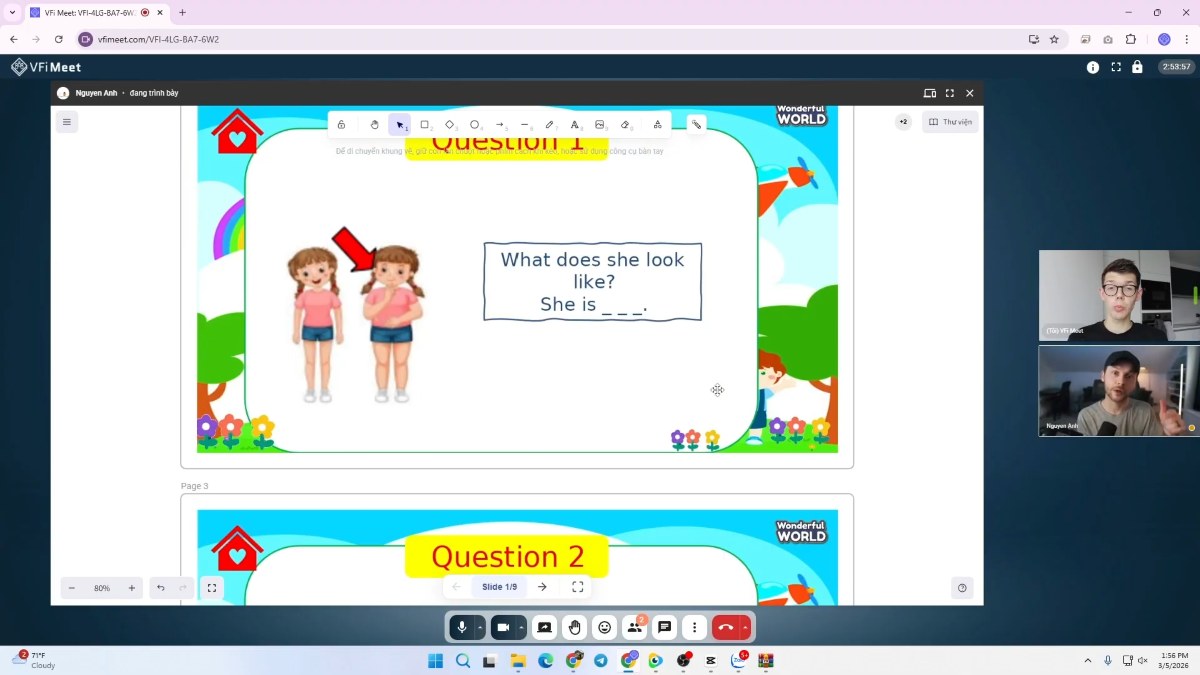Image resolution: width=1200 pixels, height=675 pixels.
Task: Click the Insert image tool
Action: (x=600, y=125)
